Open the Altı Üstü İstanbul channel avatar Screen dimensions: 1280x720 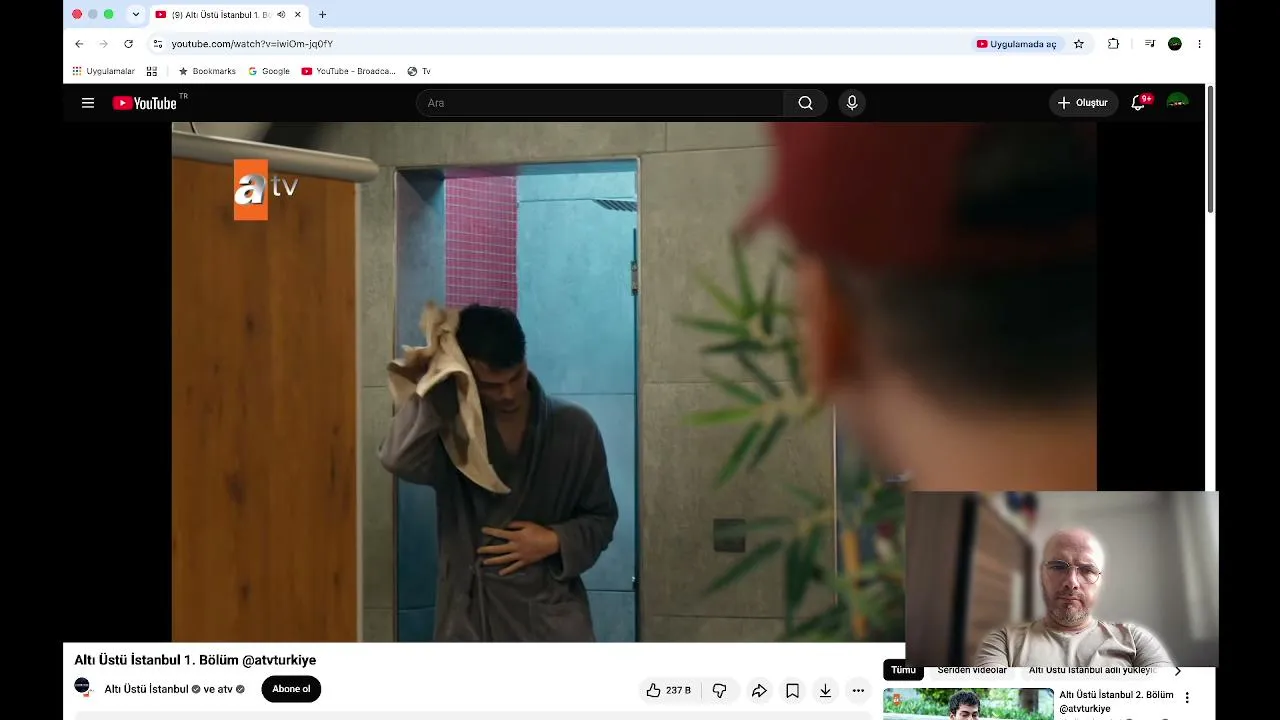point(82,688)
